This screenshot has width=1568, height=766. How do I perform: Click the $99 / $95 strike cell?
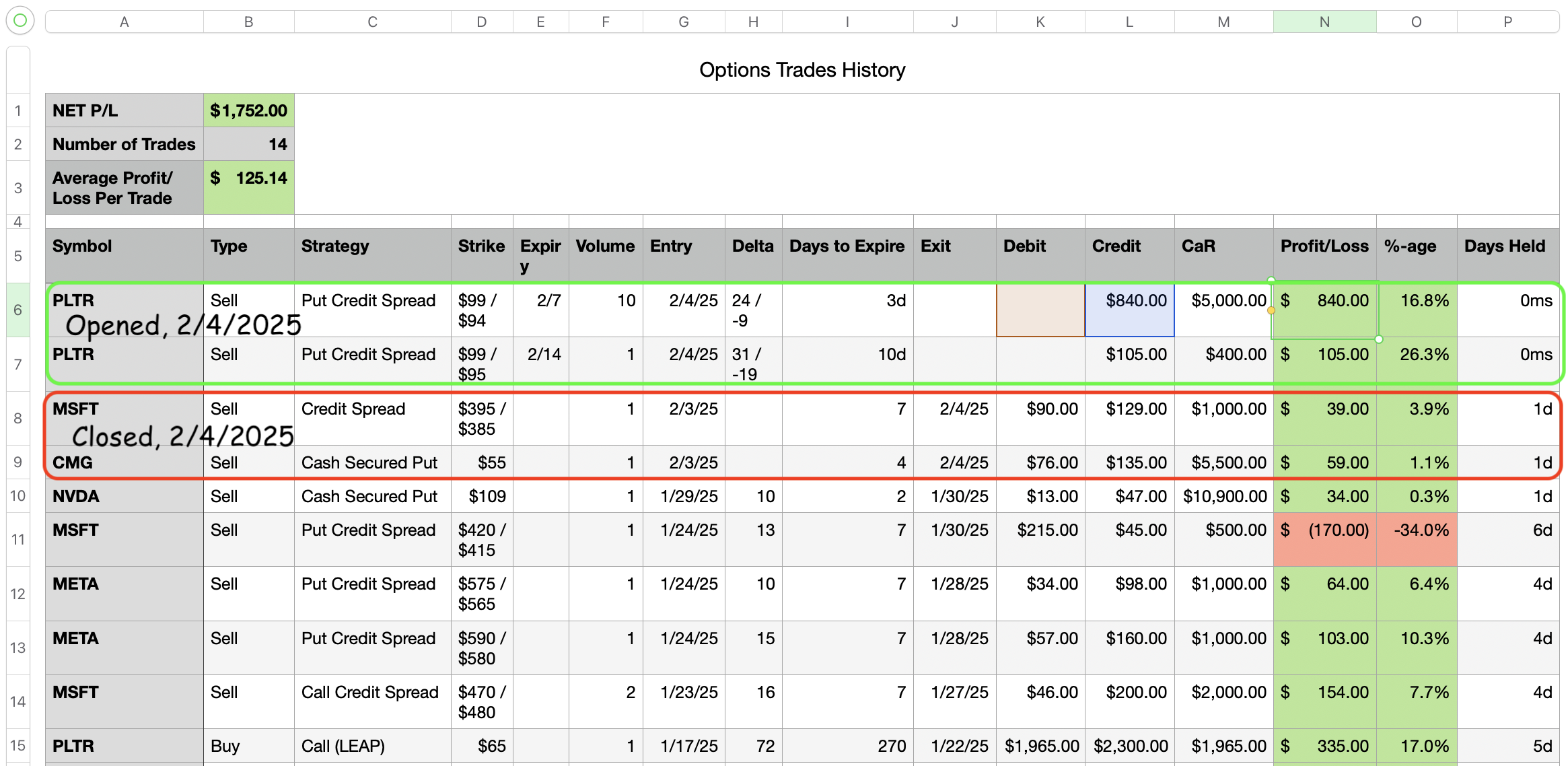point(482,364)
